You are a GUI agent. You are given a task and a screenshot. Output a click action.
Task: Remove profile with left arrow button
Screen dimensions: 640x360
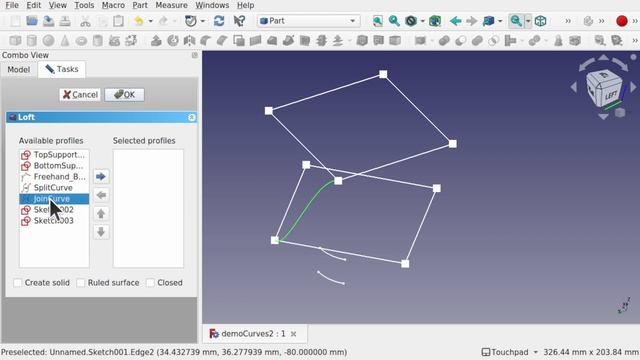[101, 195]
